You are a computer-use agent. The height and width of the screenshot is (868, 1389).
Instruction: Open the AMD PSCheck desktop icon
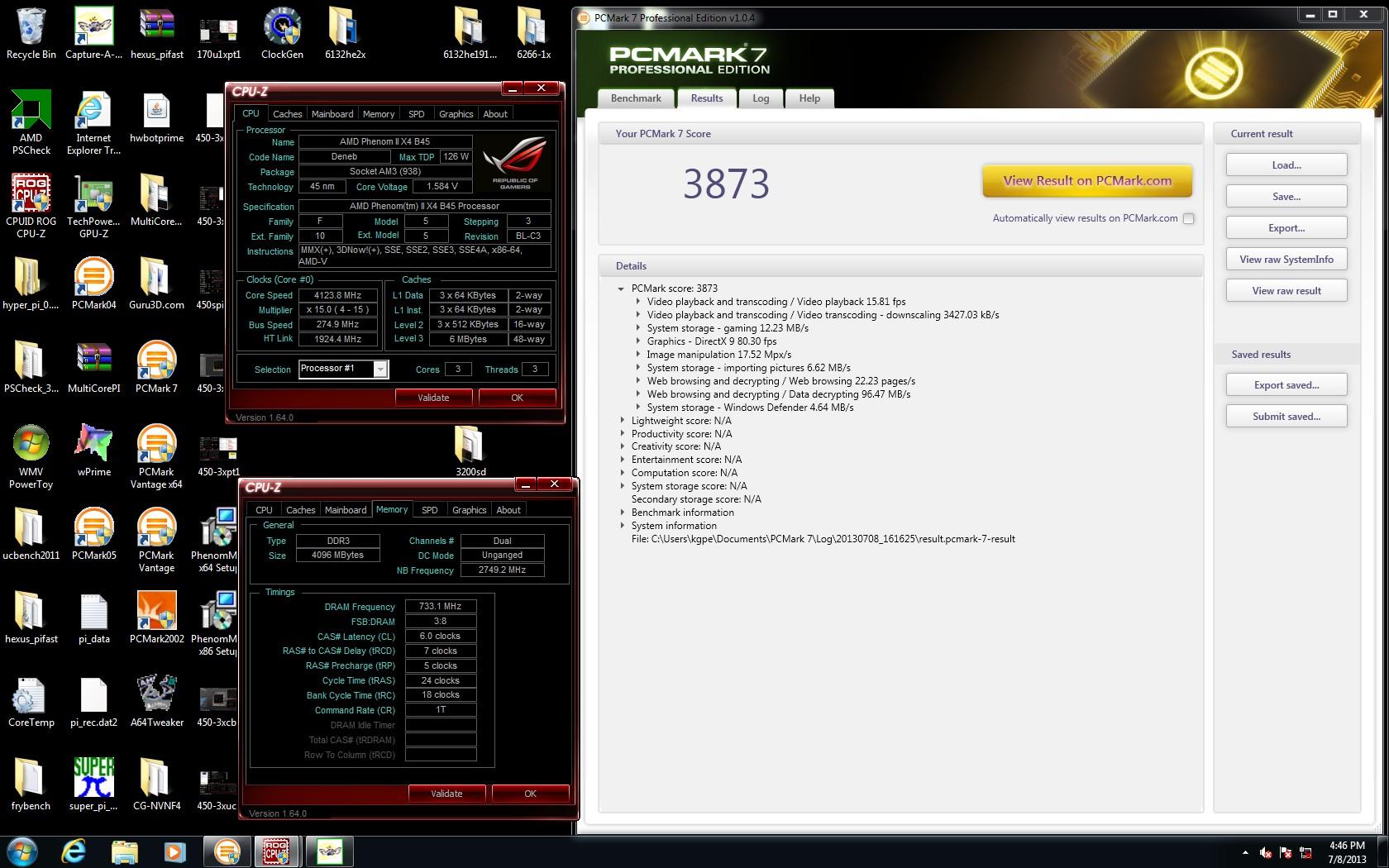31,122
